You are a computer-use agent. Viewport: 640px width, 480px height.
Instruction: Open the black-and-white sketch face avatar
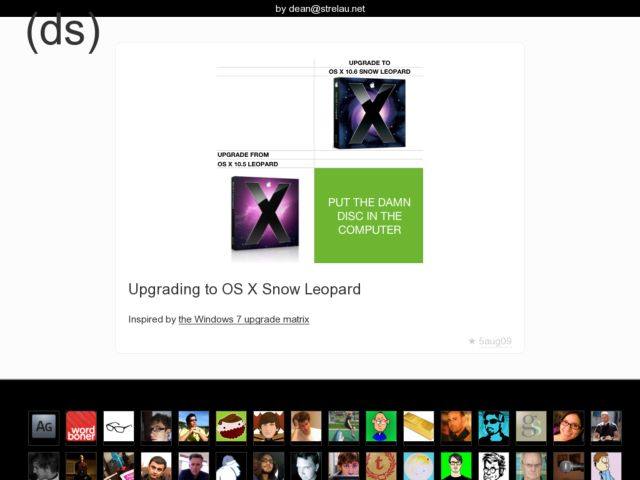493,466
